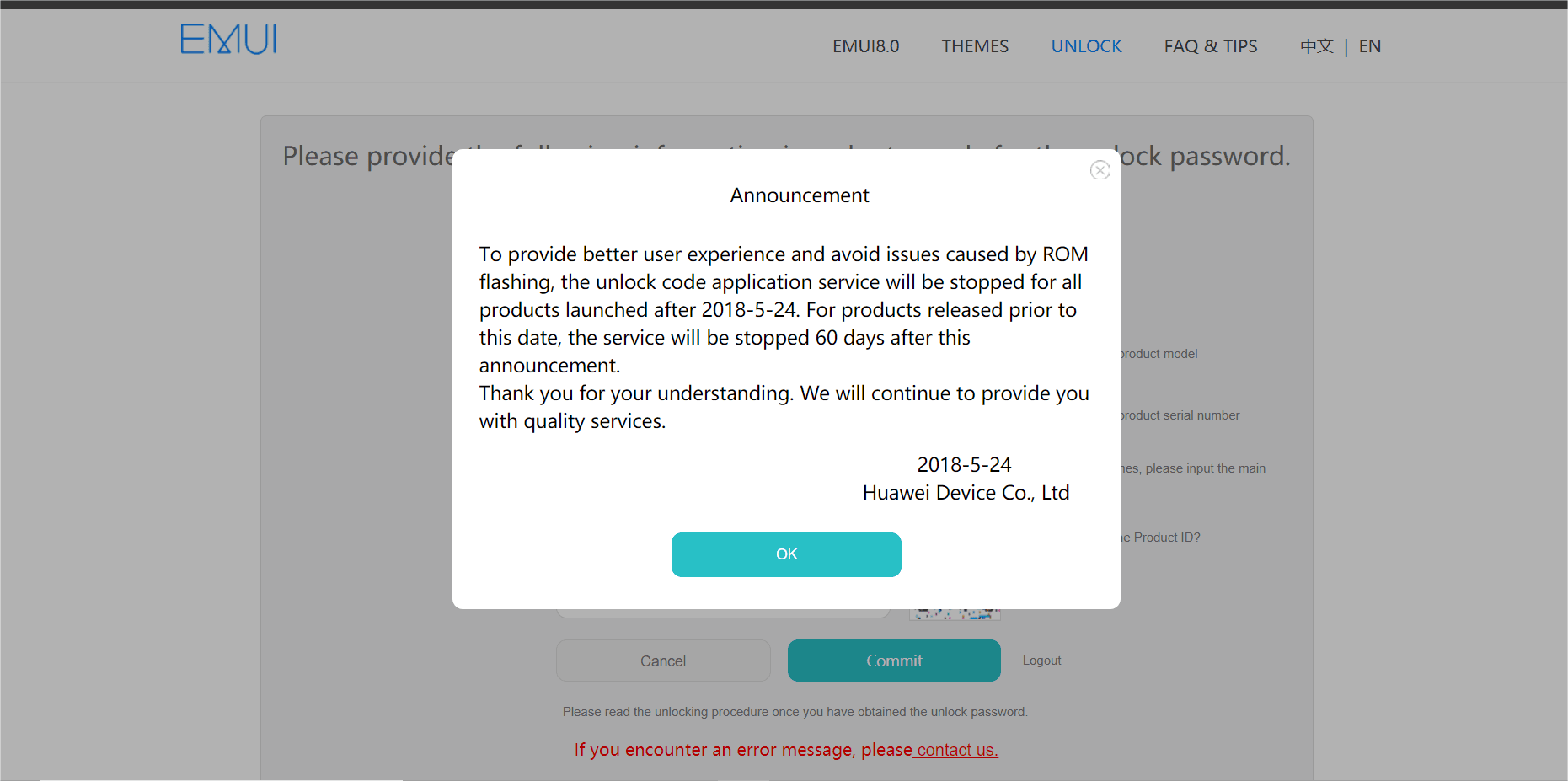Click the 'product model' hint text

pos(1159,354)
